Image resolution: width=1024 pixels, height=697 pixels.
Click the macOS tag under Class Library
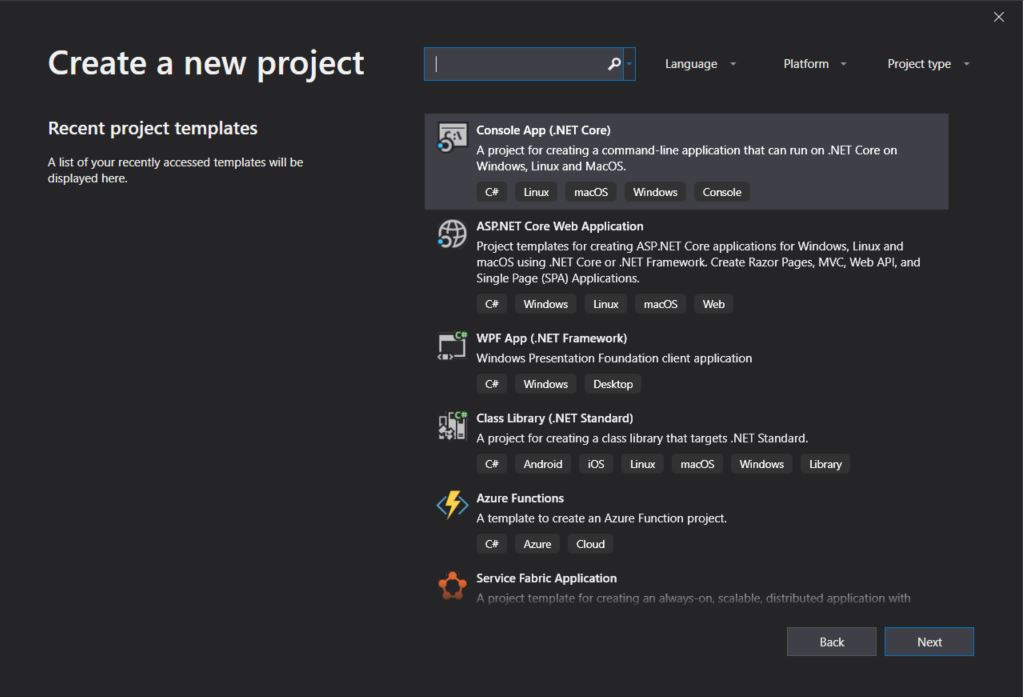point(697,464)
